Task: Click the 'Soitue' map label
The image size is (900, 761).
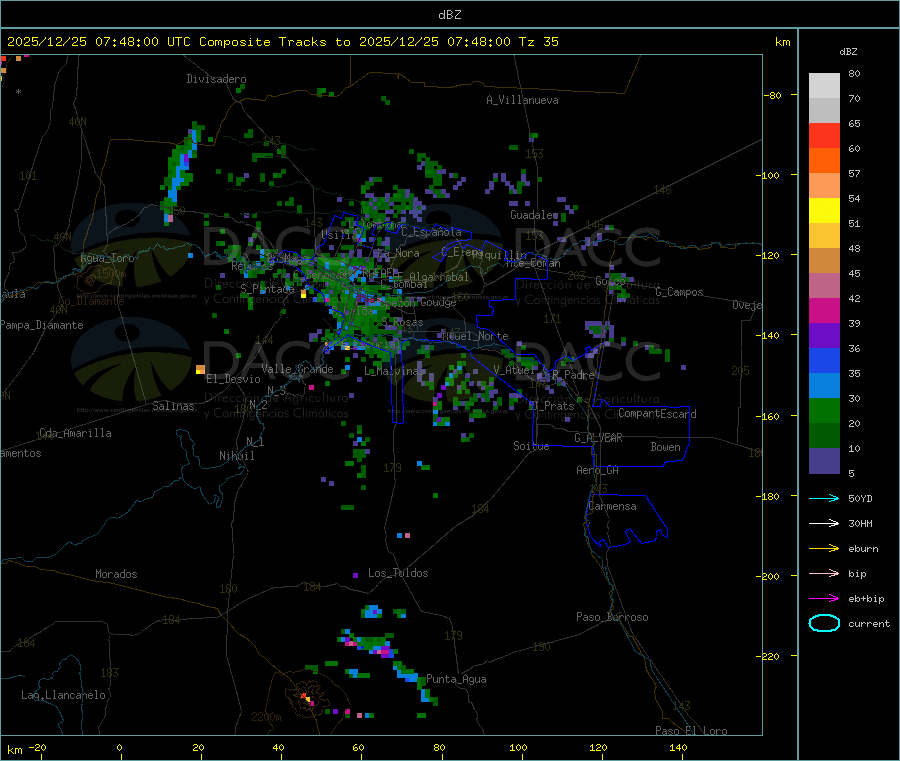Action: pos(531,446)
